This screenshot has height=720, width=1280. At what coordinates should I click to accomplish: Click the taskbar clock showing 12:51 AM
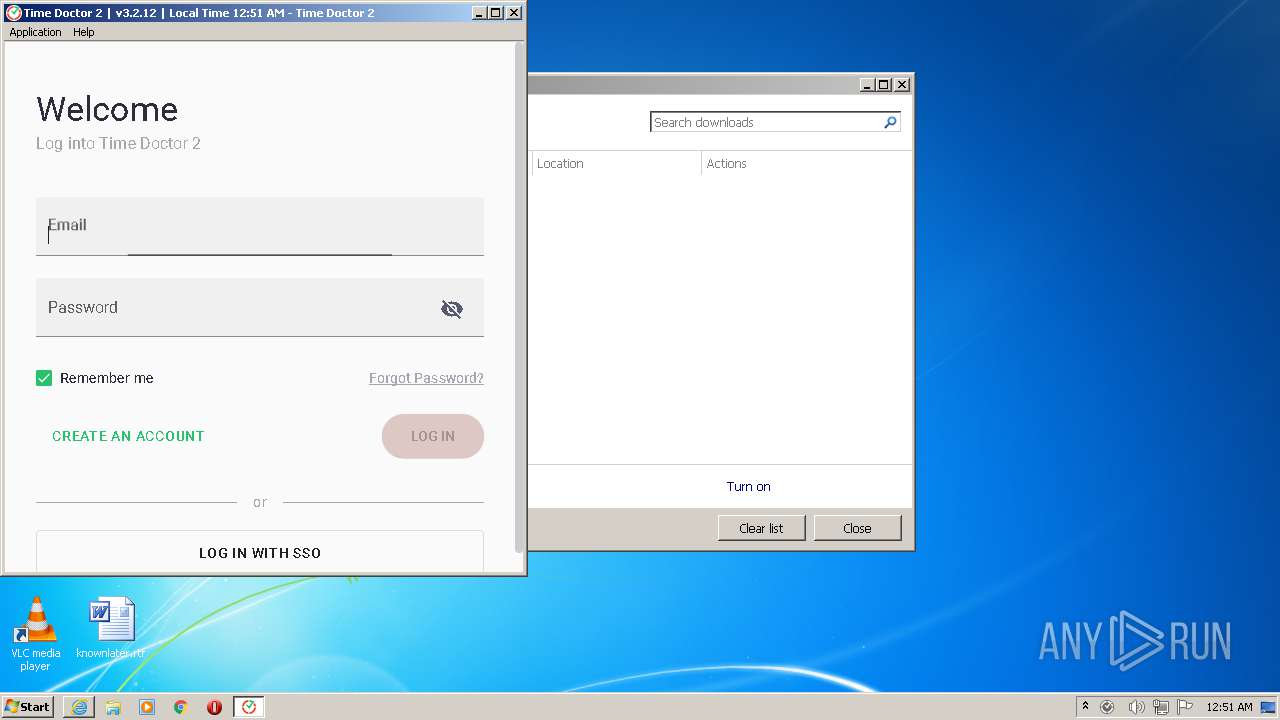1229,707
